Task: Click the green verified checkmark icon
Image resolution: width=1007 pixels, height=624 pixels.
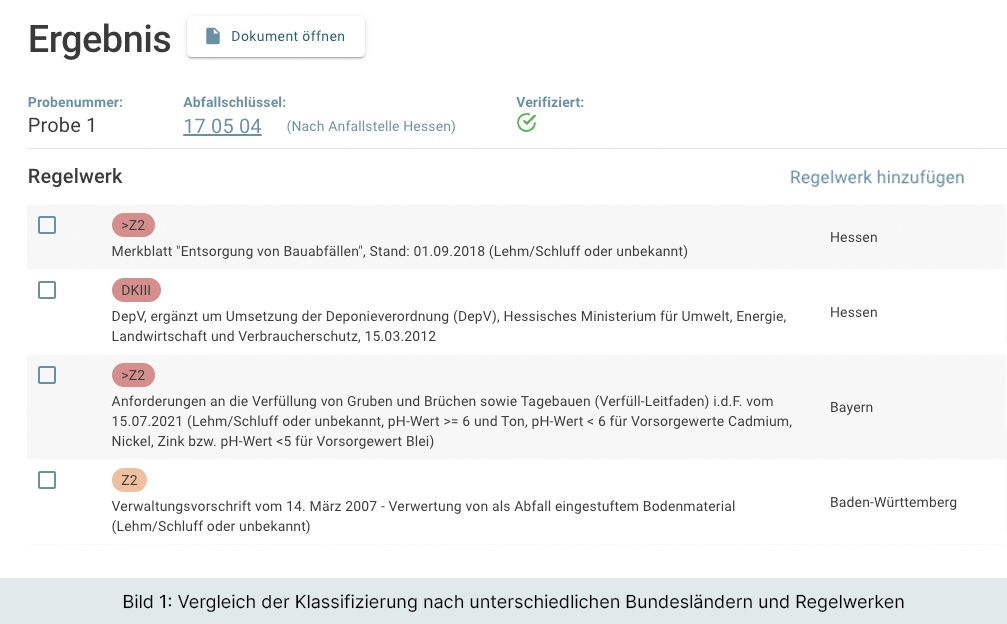Action: [527, 123]
